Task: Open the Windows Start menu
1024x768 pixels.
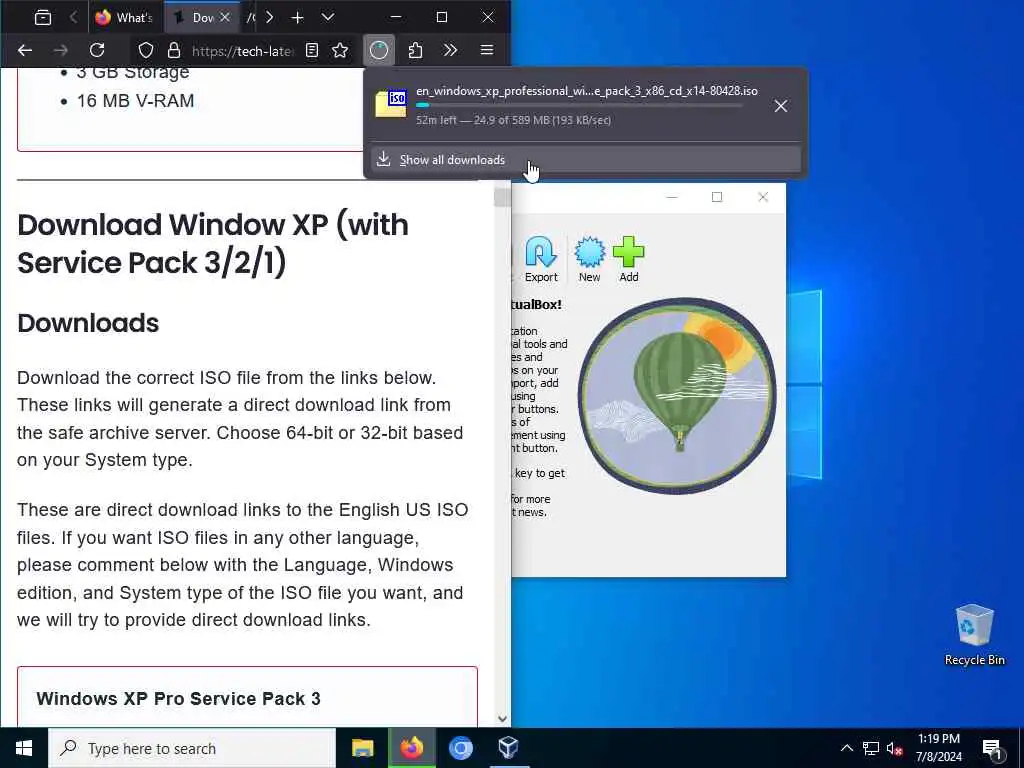Action: pos(24,748)
